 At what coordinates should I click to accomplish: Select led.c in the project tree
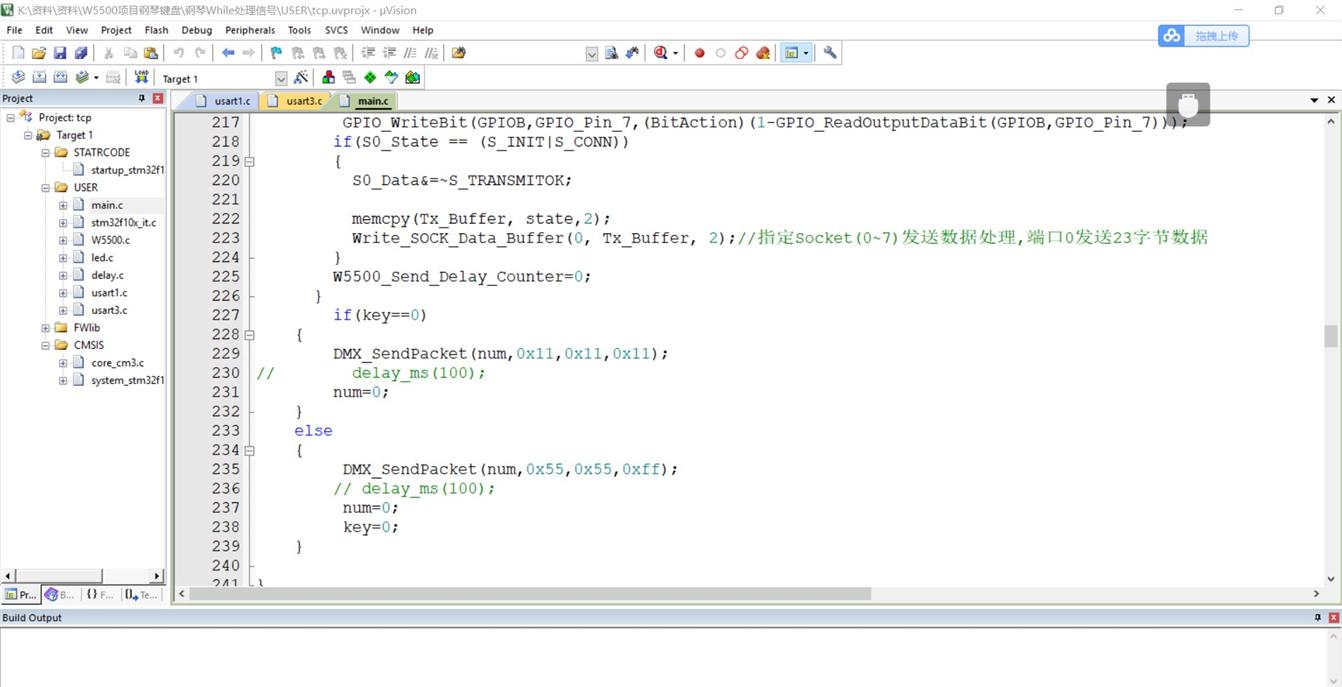pyautogui.click(x=102, y=258)
